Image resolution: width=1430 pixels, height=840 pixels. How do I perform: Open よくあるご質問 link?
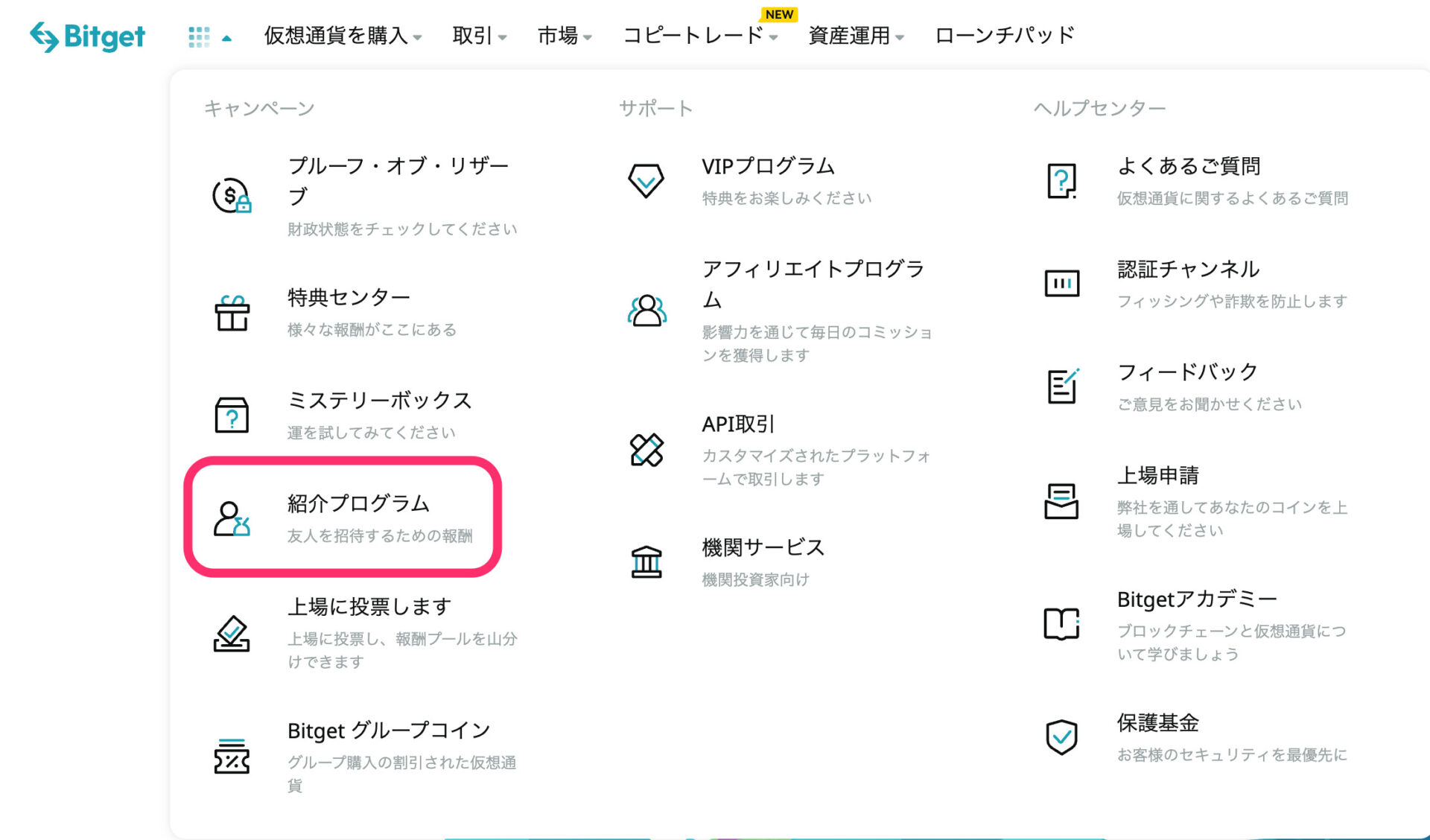click(1189, 166)
